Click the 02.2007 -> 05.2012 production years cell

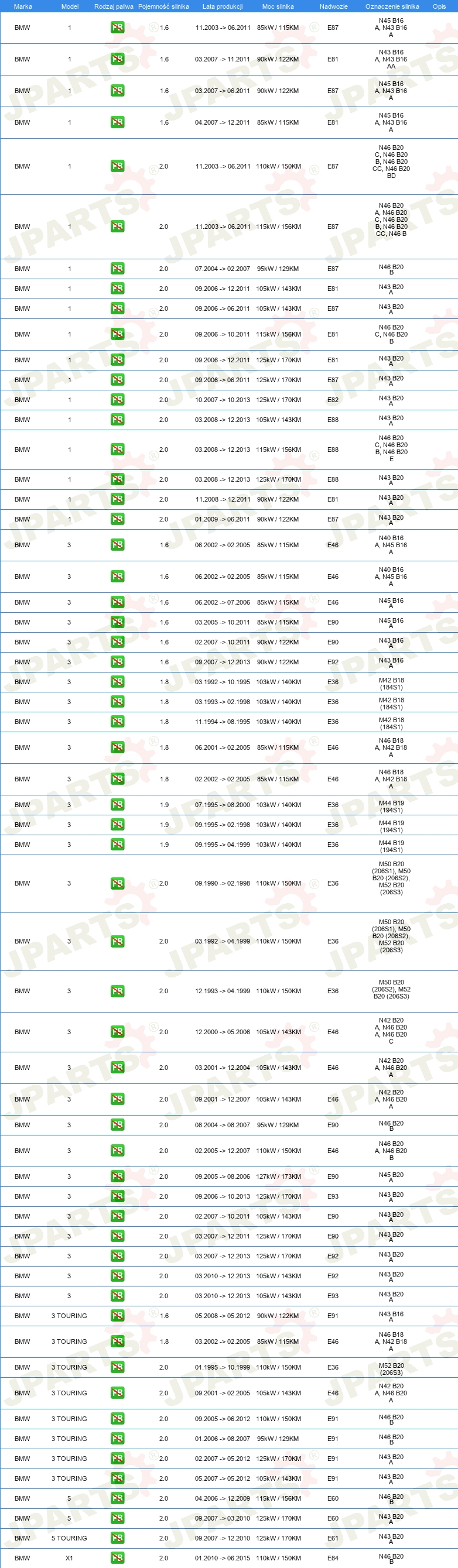pos(223,1459)
